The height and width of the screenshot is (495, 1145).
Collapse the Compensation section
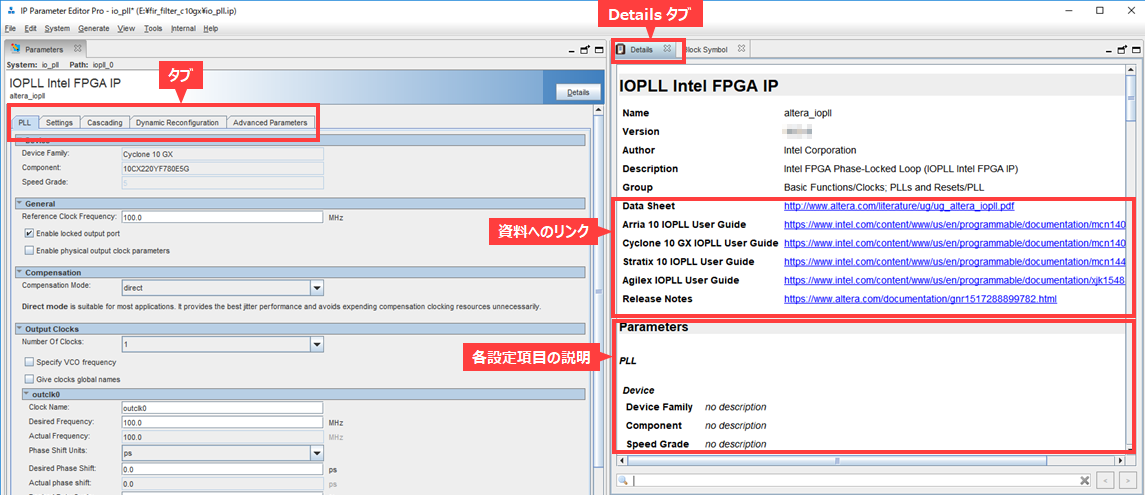click(20, 272)
